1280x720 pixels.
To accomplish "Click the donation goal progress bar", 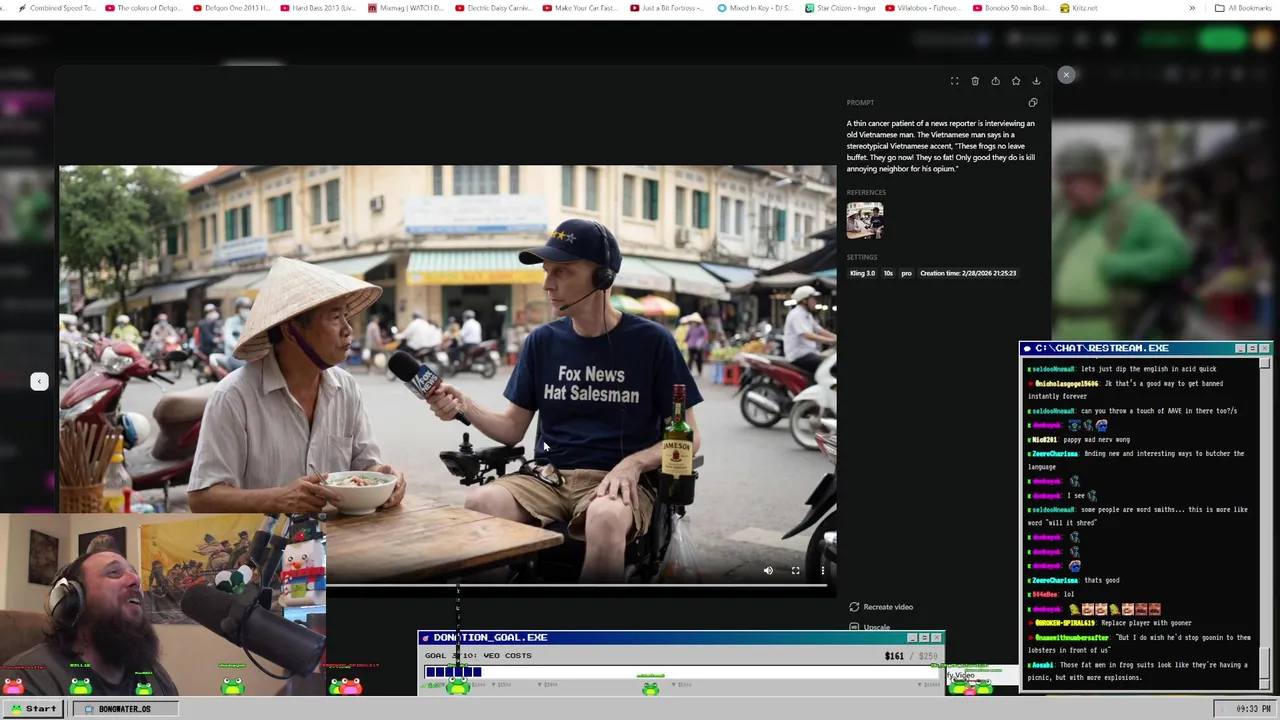I will [x=681, y=672].
